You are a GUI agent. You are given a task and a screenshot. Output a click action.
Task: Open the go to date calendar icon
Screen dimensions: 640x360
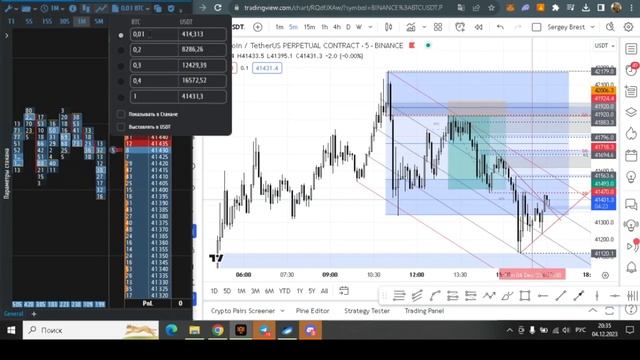click(x=344, y=291)
